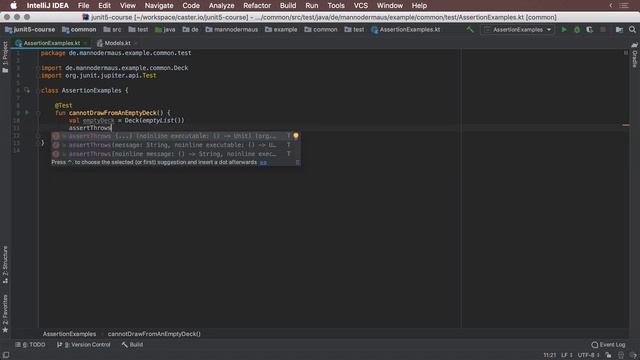Click the run gutter icon beside class AssertionExamples

coord(27,90)
